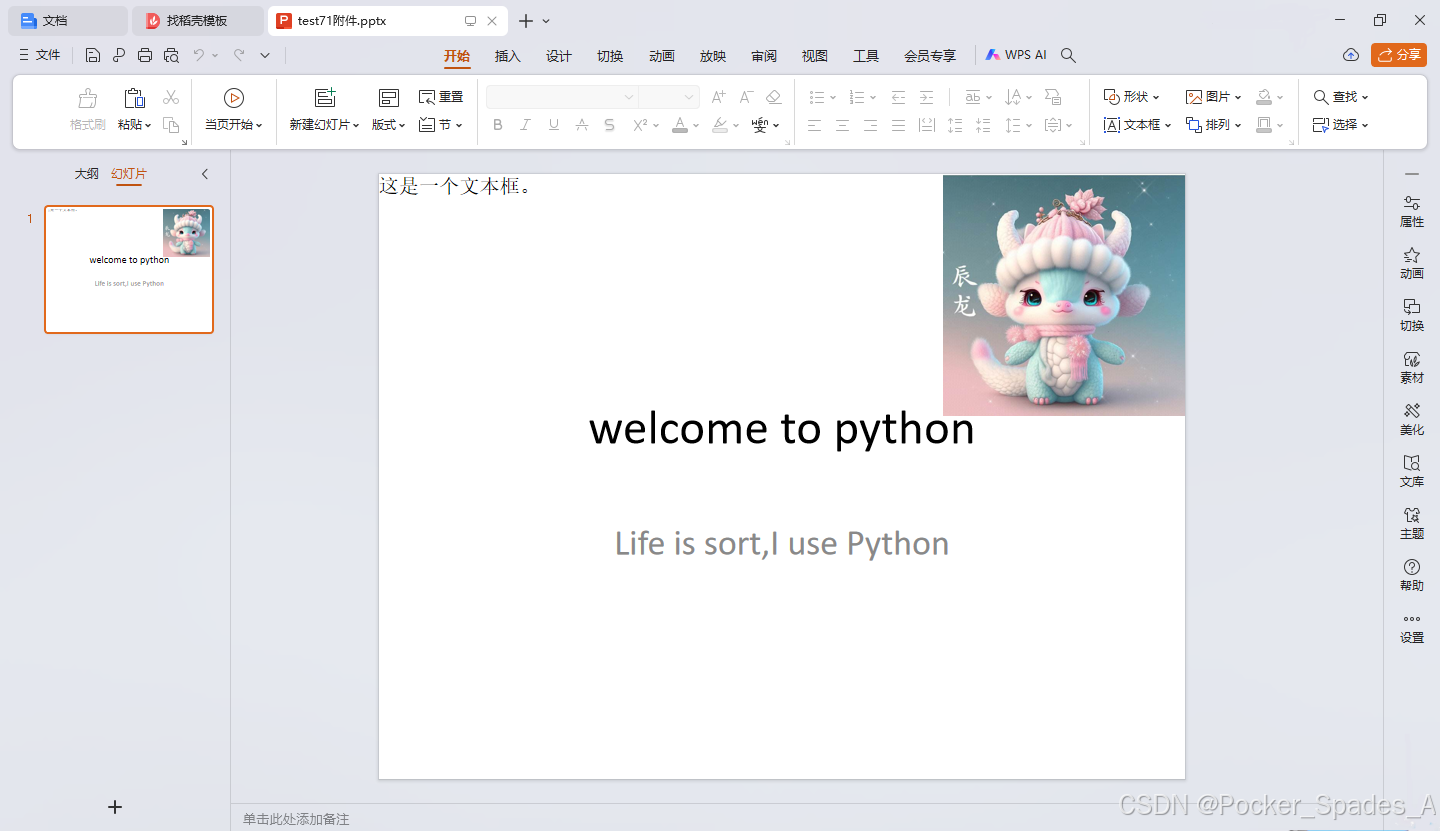Click the Format Painter (格式刷) icon
The image size is (1440, 831).
(88, 98)
